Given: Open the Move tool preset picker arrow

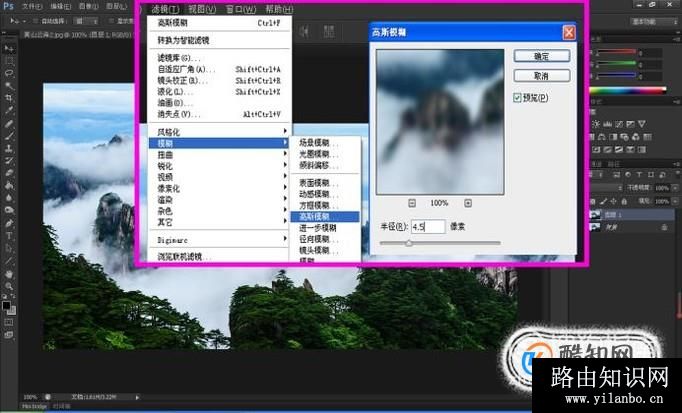Looking at the screenshot, I should point(23,21).
